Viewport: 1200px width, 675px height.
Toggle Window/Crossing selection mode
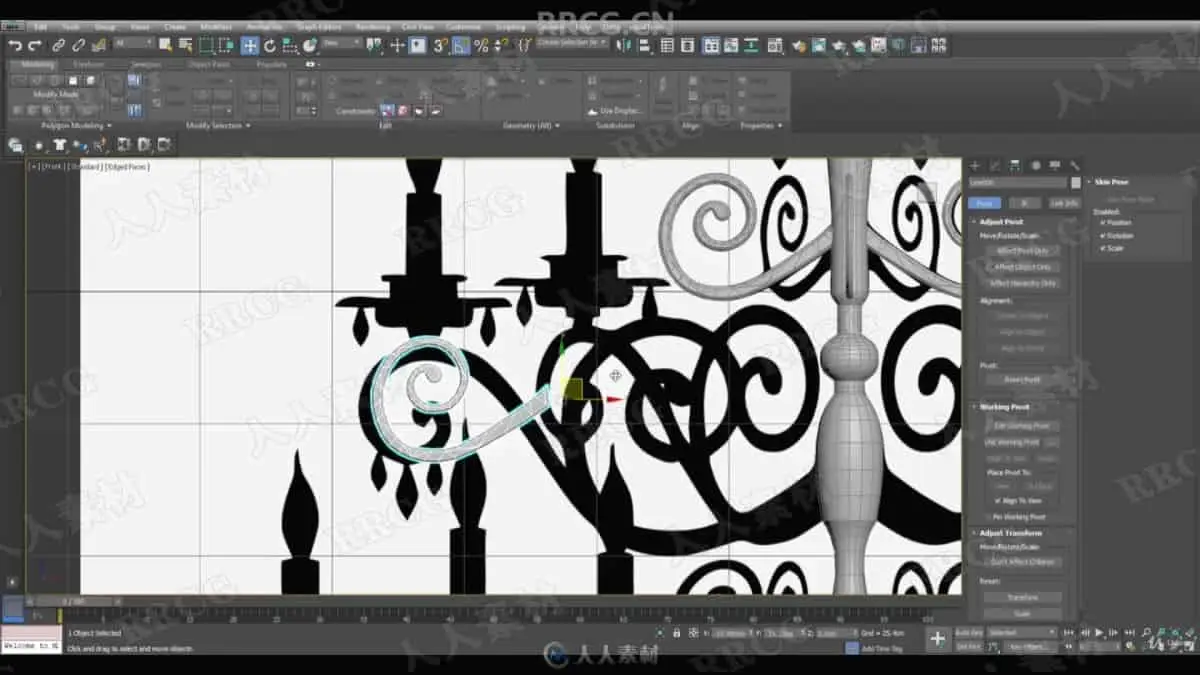pos(228,45)
